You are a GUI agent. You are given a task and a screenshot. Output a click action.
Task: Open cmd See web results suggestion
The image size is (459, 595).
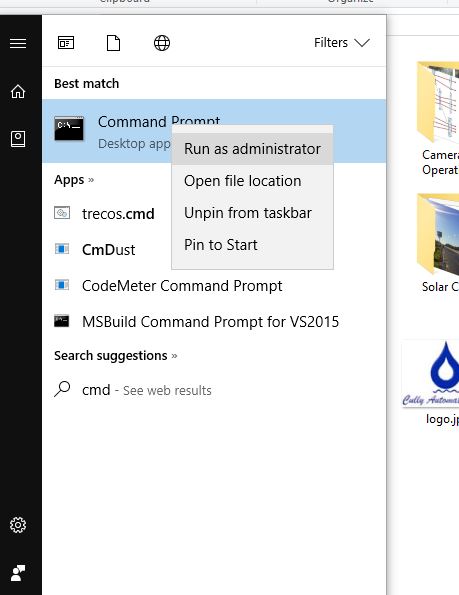(x=214, y=390)
